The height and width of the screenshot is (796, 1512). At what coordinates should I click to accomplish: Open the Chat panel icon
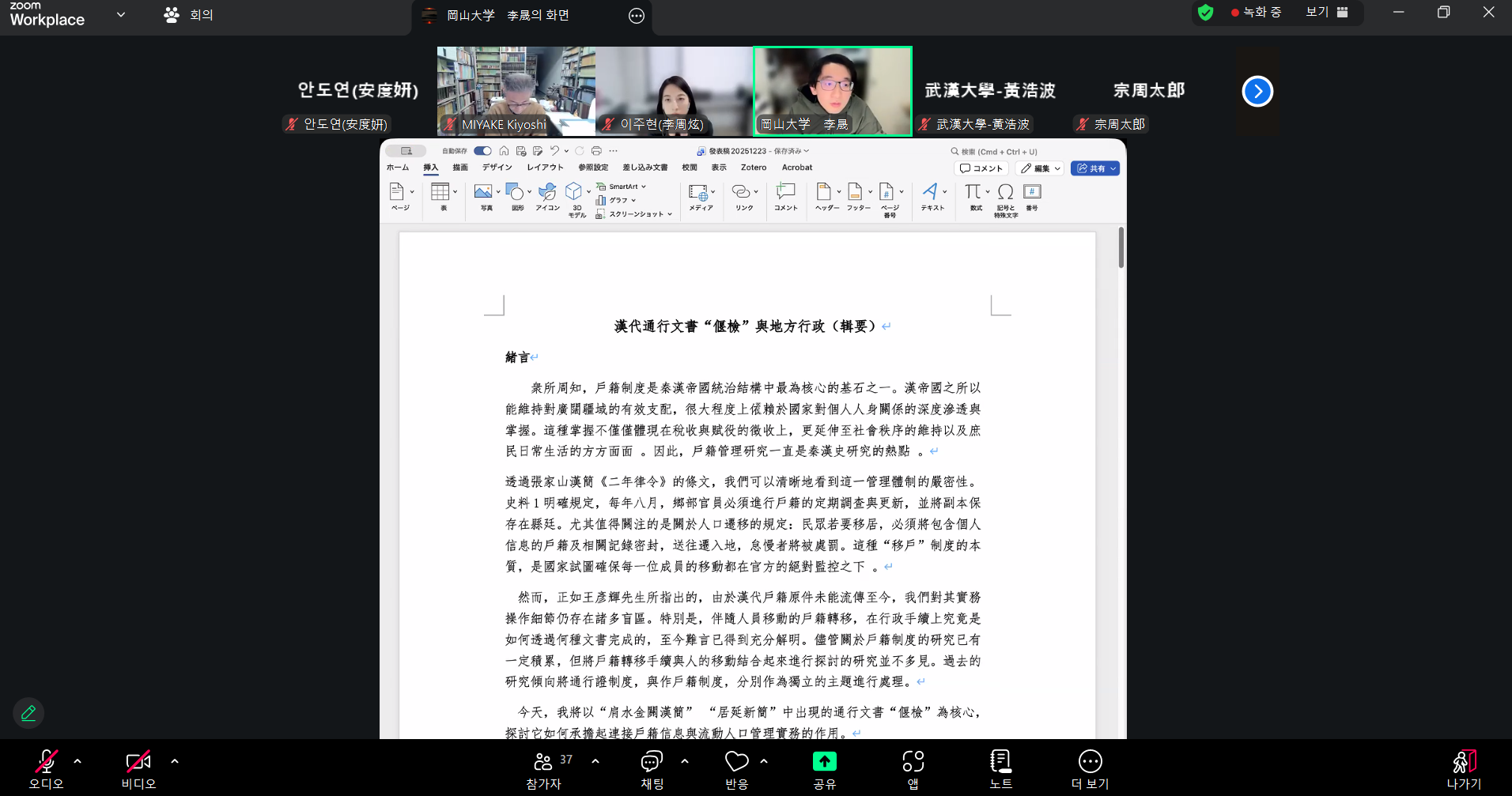point(652,762)
